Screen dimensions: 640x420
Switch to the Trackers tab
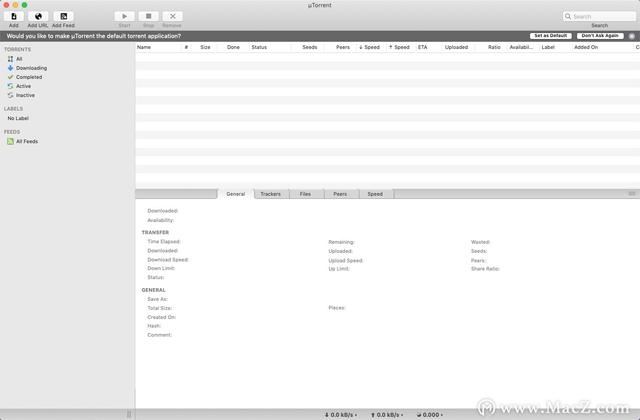point(271,194)
